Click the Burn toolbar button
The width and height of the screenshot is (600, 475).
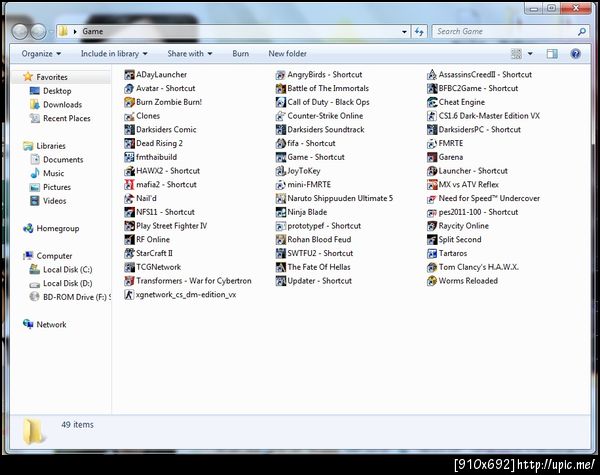240,54
